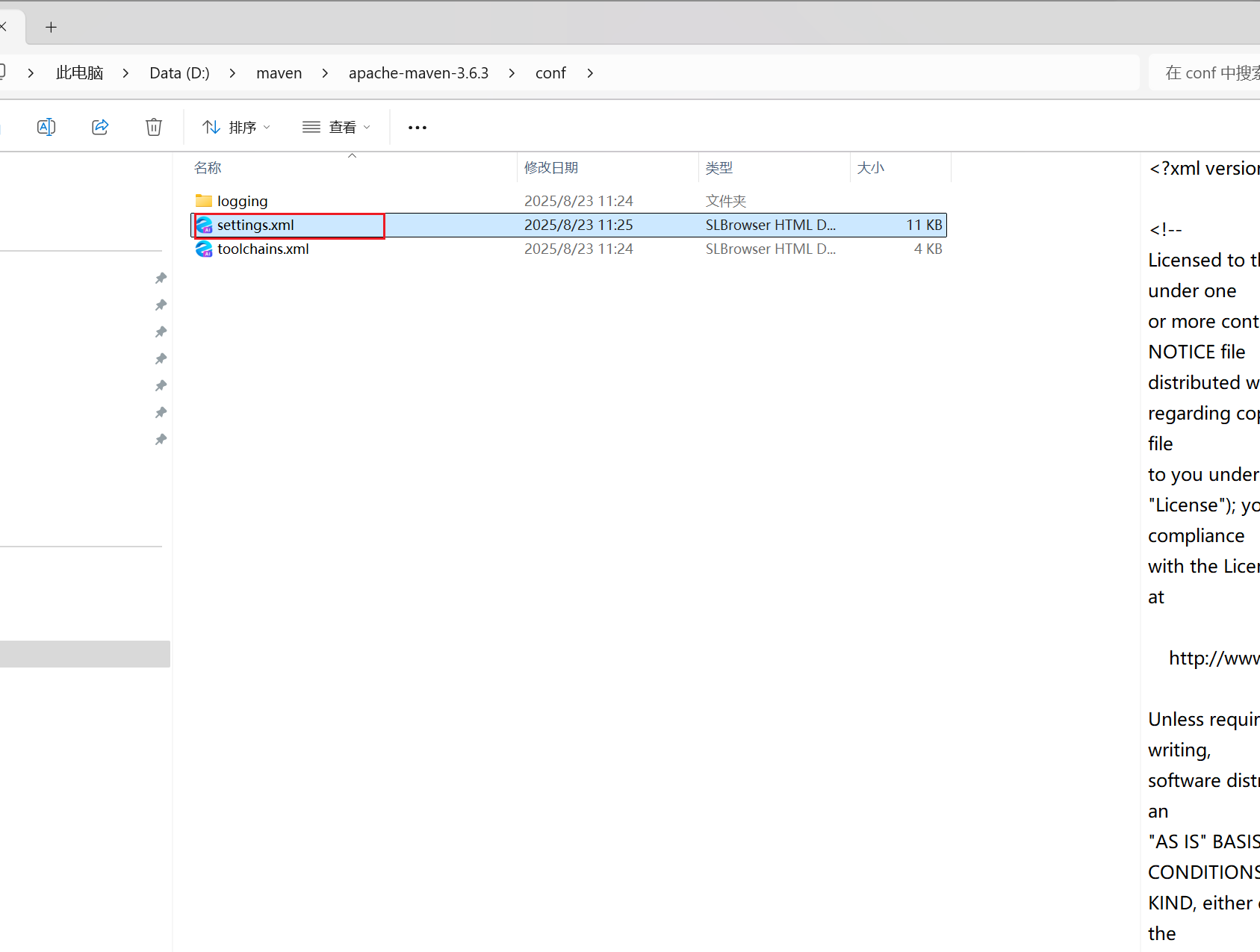Open the 排序 sort dropdown

click(236, 128)
